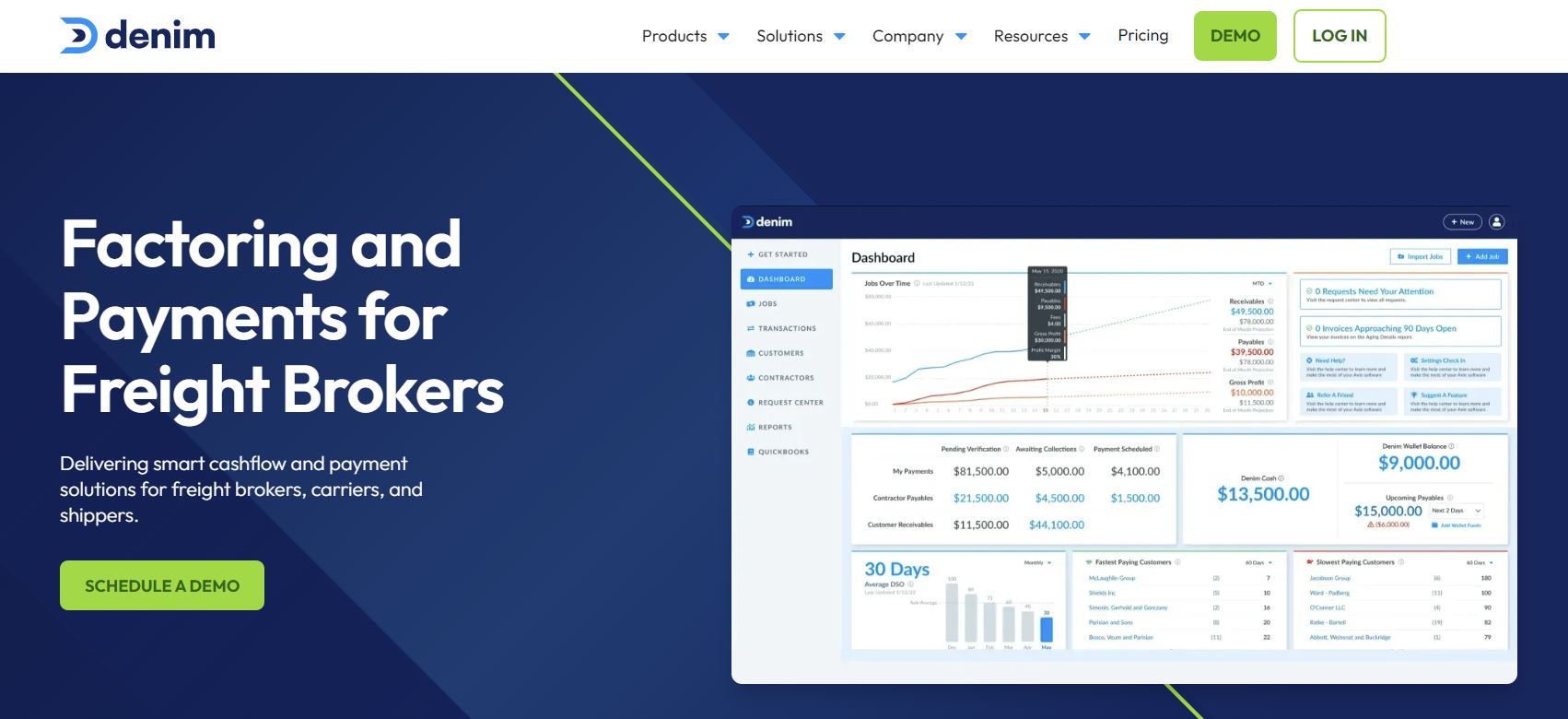This screenshot has width=1568, height=719.
Task: Select the Dashboard gauge icon in the sidebar
Action: [751, 279]
